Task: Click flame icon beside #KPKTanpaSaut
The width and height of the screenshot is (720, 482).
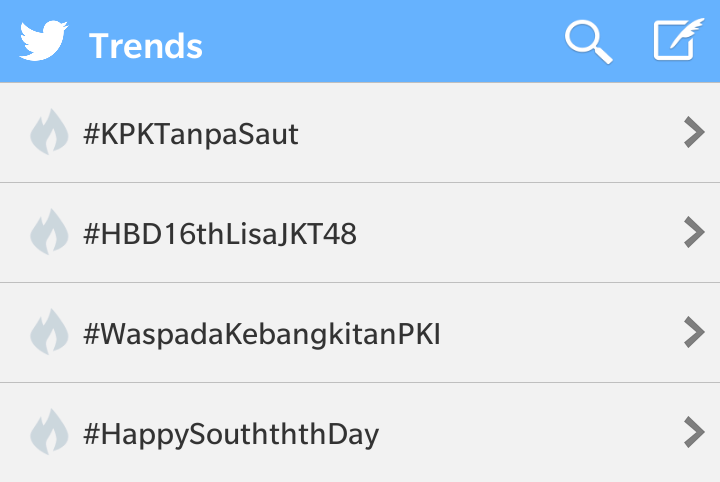Action: tap(49, 132)
